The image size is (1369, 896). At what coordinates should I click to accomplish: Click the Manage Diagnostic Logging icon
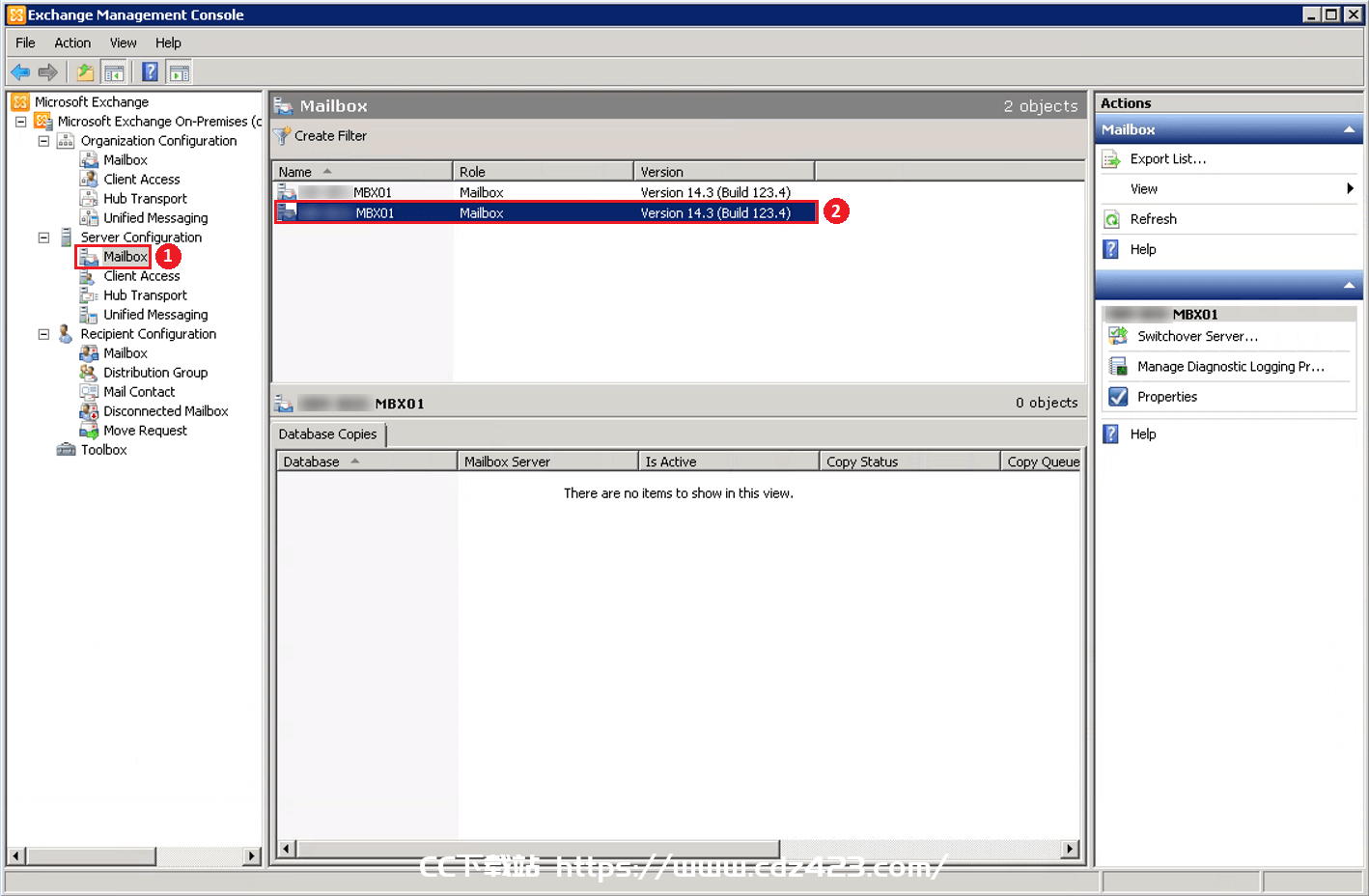point(1118,367)
